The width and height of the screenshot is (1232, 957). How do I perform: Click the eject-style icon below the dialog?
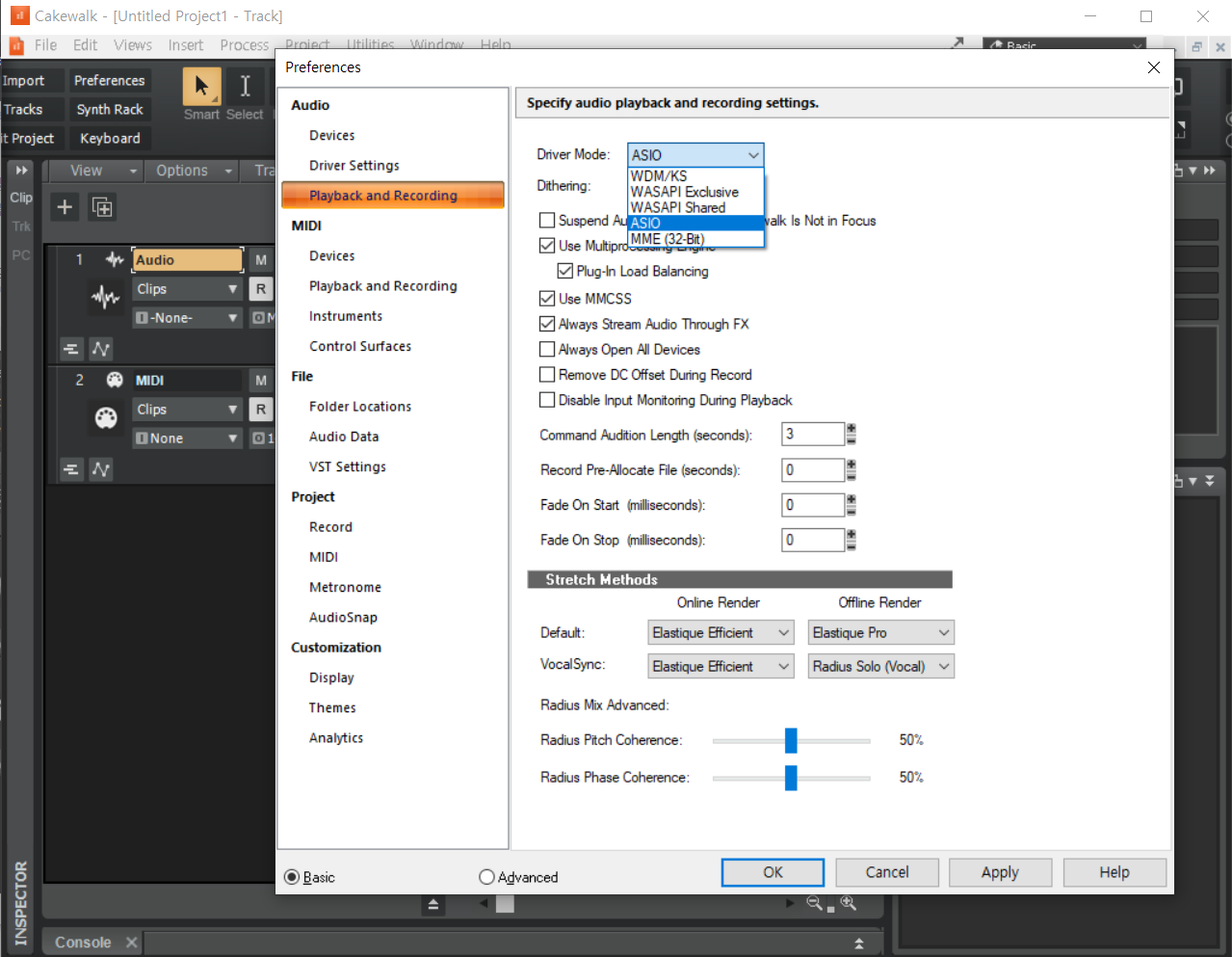point(433,904)
